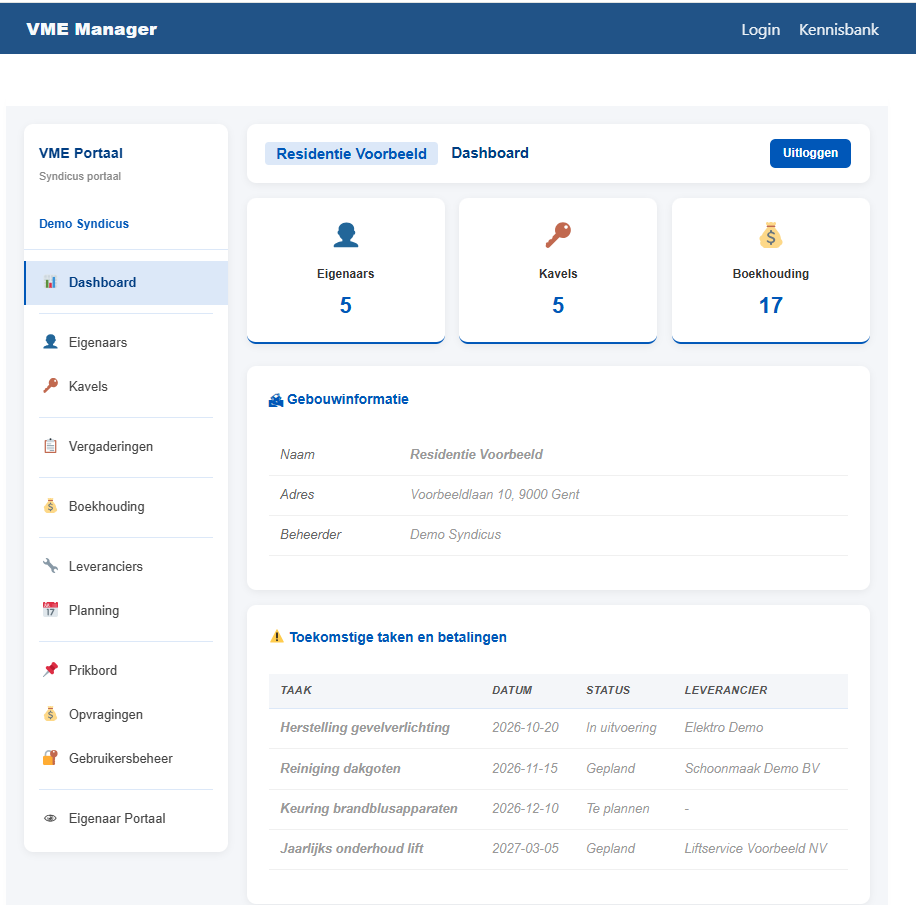This screenshot has width=916, height=905.
Task: Open Eigenaars in the sidebar
Action: [126, 342]
